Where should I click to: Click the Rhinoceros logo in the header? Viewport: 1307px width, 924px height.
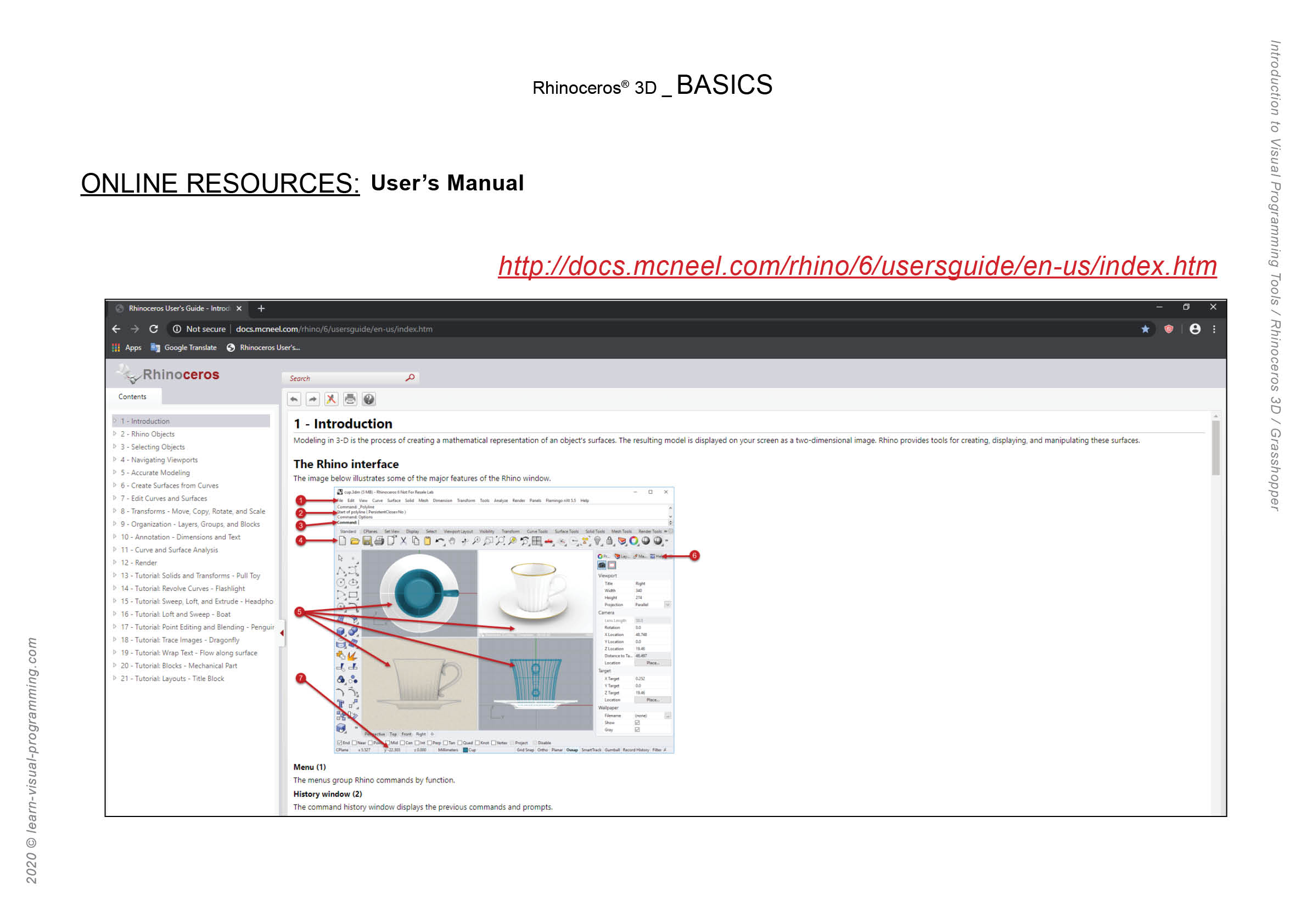(168, 374)
